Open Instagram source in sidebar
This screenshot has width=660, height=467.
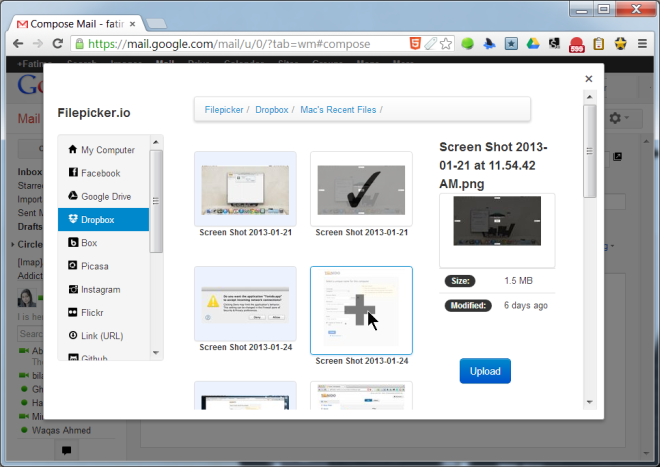(104, 289)
